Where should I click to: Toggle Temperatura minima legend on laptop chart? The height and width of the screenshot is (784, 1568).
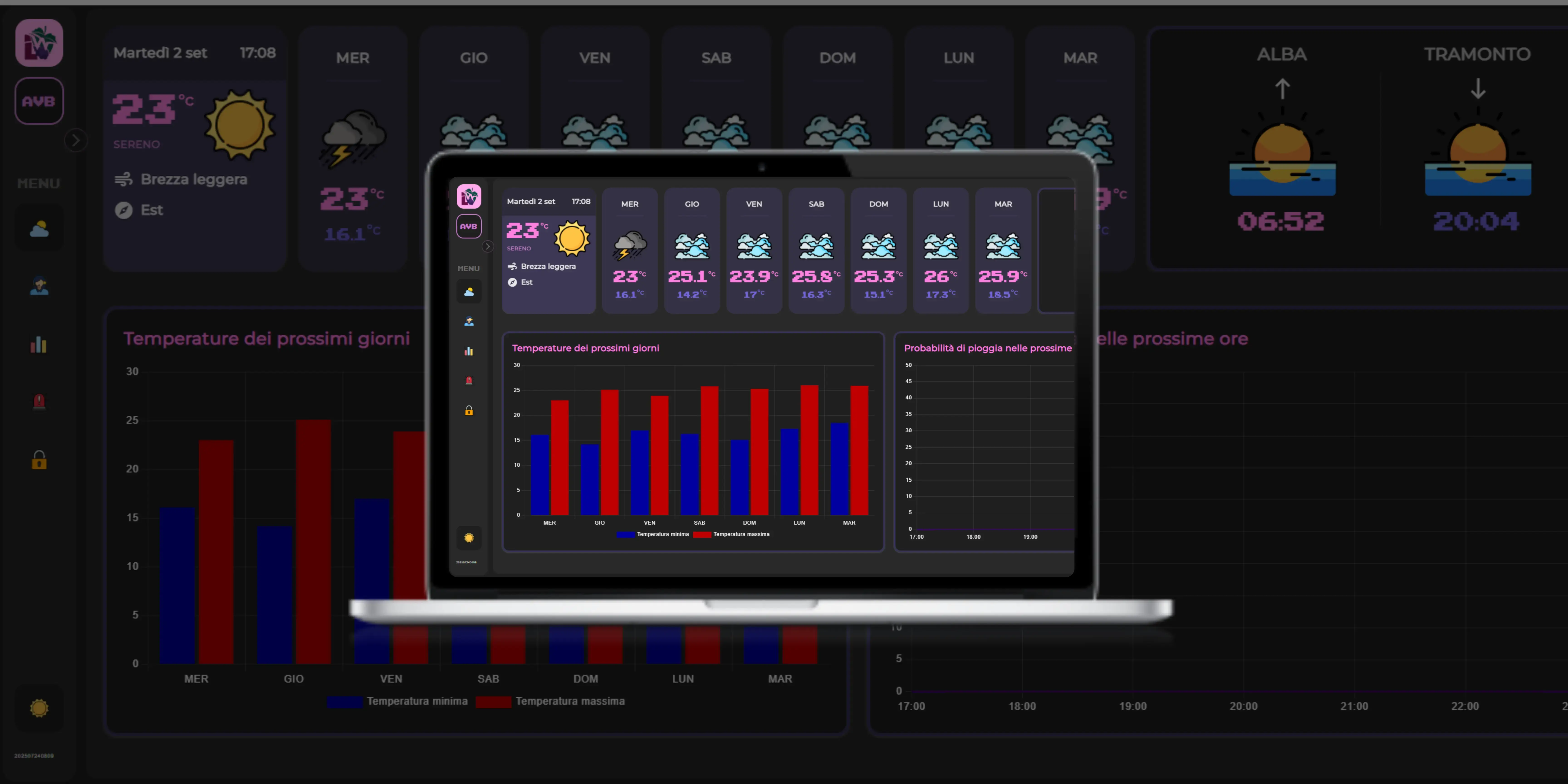coord(652,534)
